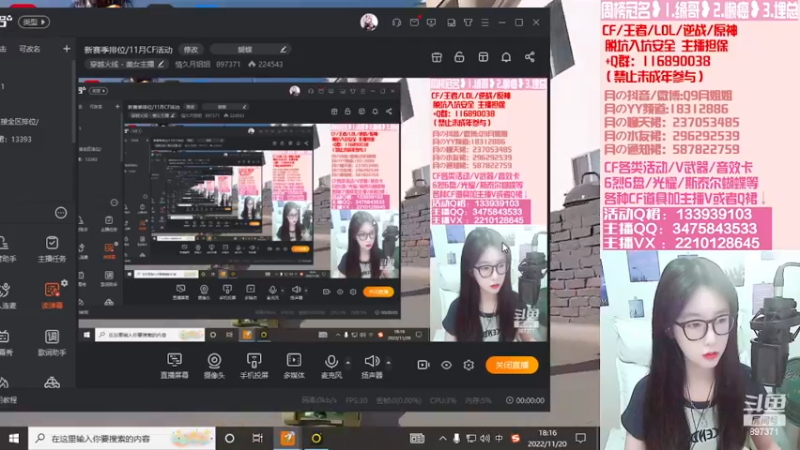This screenshot has height=450, width=800.
Task: Open the Windows Start menu
Action: (x=14, y=438)
